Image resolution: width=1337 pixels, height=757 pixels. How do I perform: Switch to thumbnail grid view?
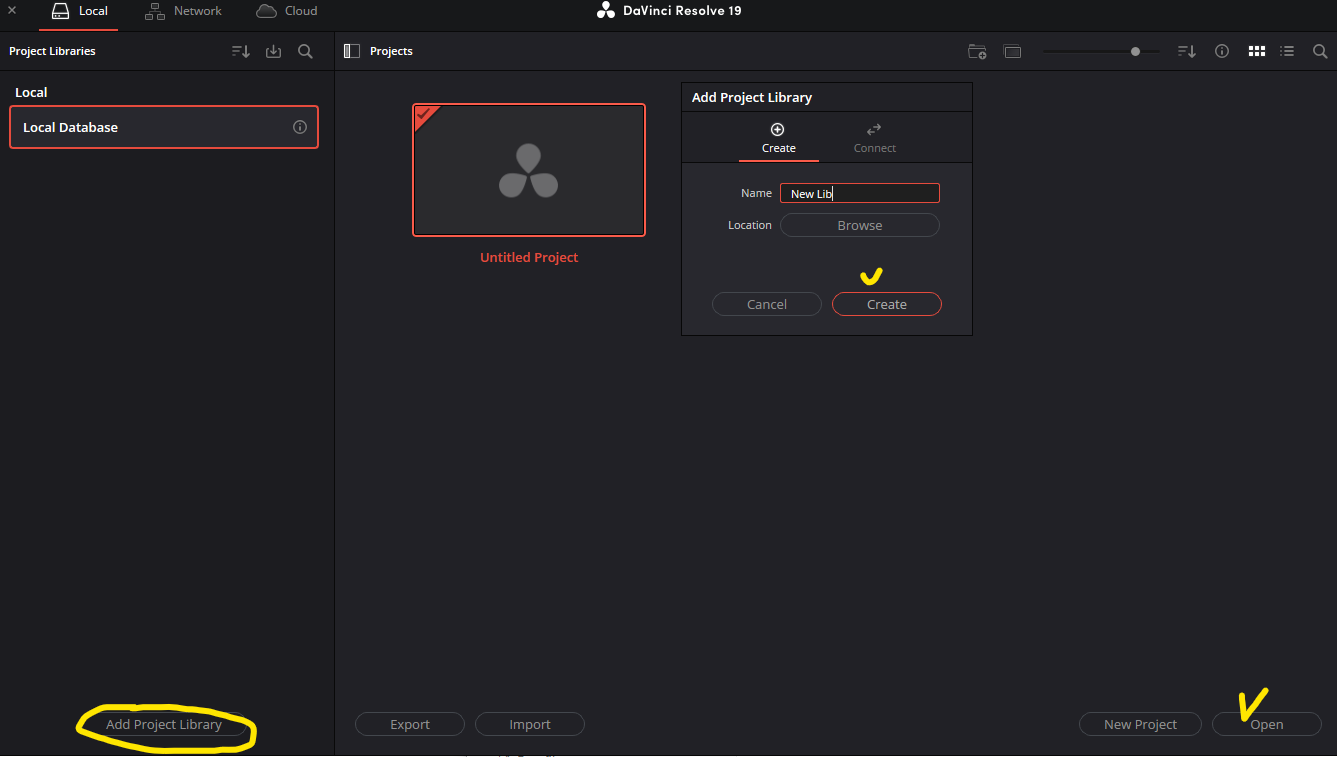pyautogui.click(x=1257, y=51)
